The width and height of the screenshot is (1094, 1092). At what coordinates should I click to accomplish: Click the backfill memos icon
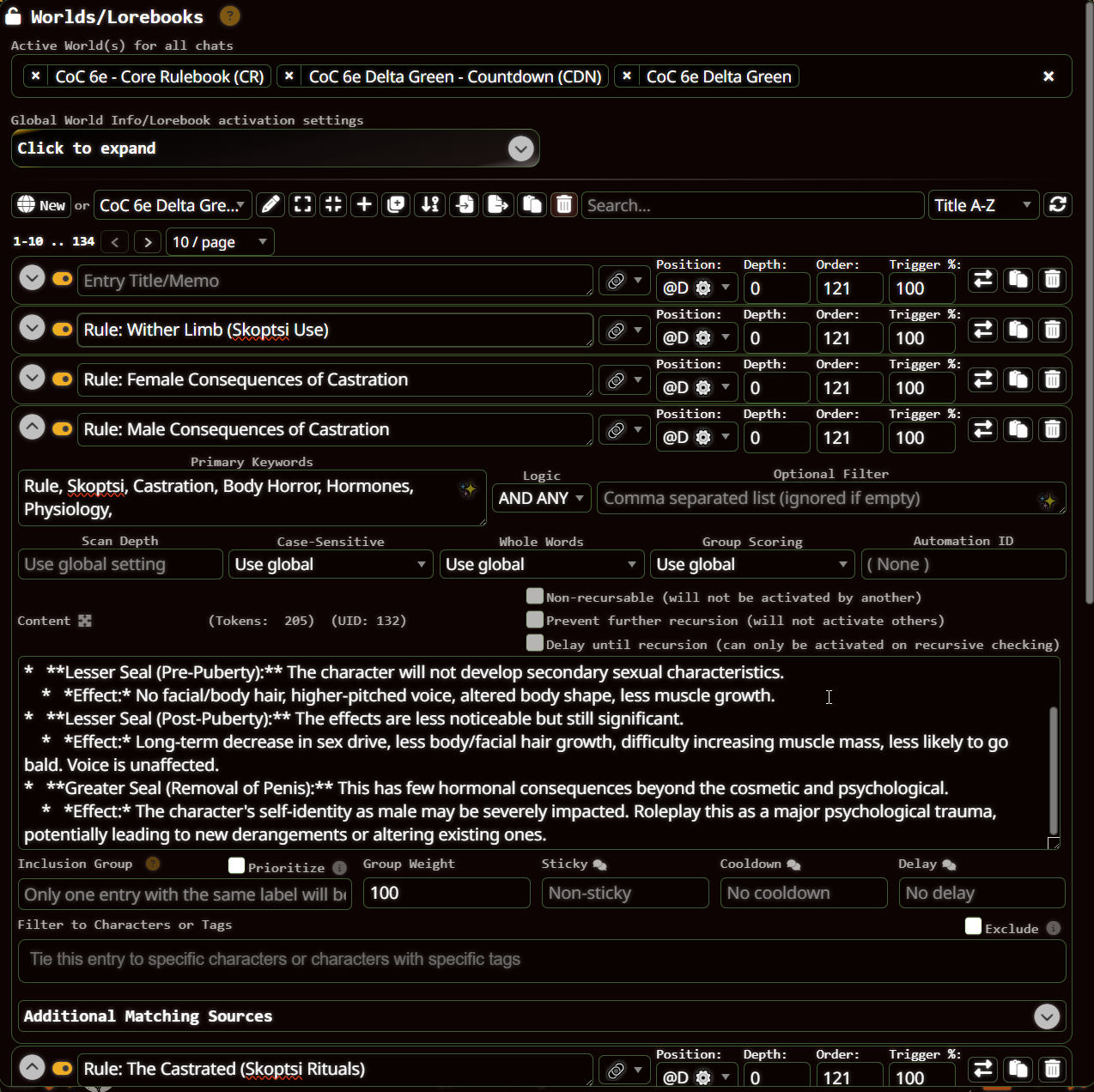click(396, 204)
